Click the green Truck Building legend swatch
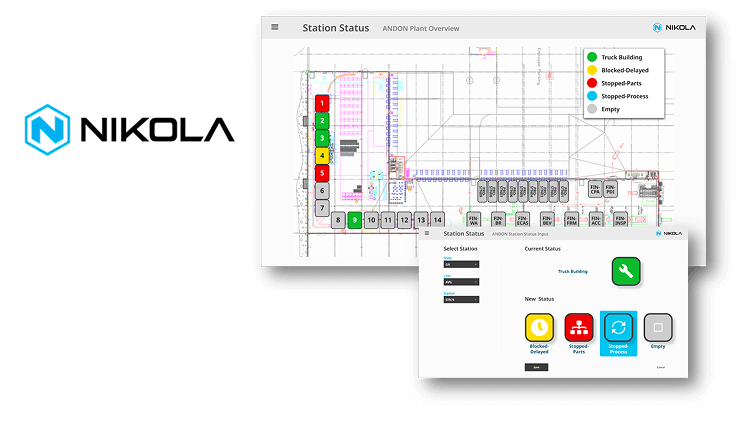 pyautogui.click(x=593, y=57)
